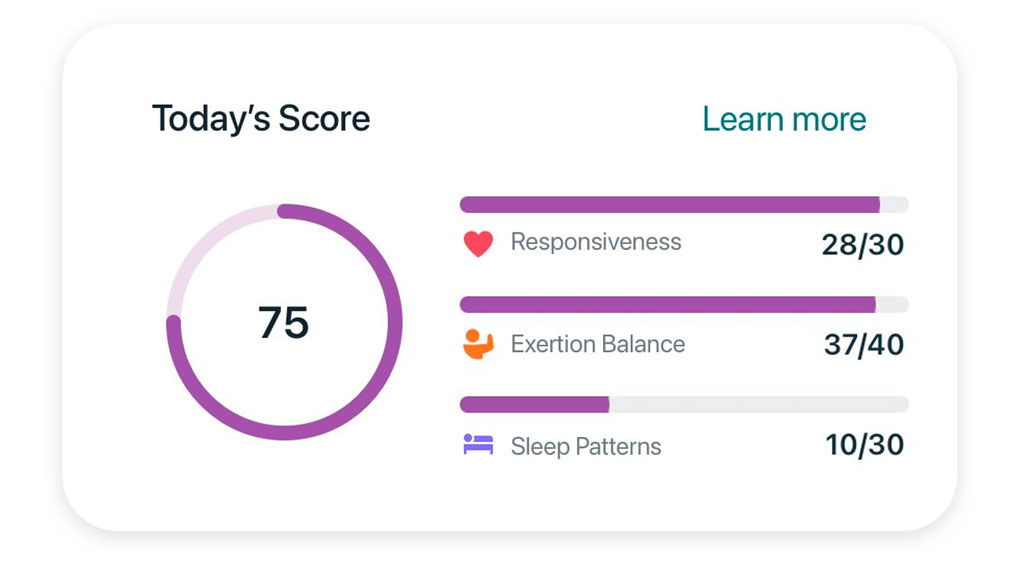Select the Responsiveness label text
This screenshot has width=1024, height=571.
(x=596, y=242)
